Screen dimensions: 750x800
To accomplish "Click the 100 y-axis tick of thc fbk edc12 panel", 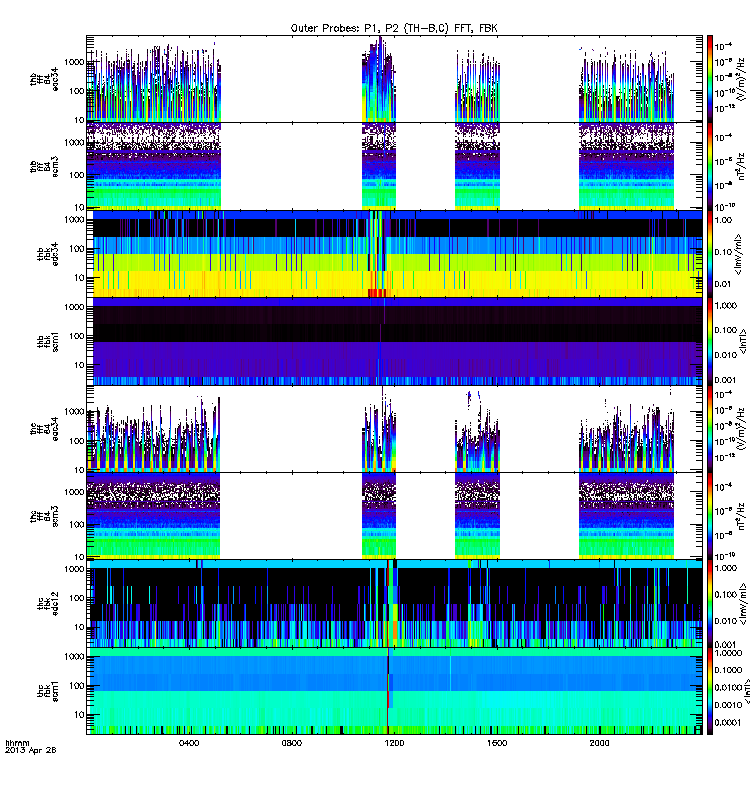I will [x=76, y=598].
